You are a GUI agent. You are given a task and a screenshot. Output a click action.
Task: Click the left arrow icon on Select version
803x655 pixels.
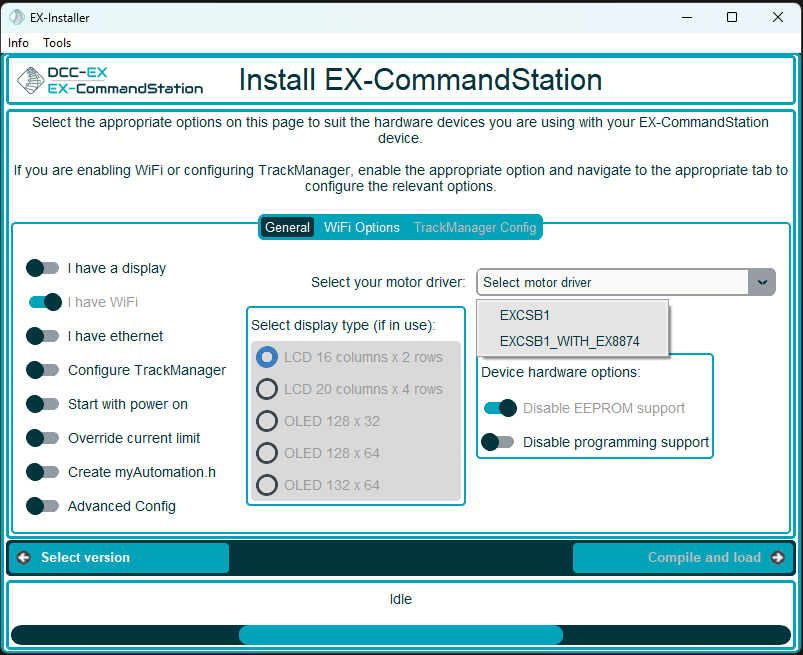[x=24, y=557]
